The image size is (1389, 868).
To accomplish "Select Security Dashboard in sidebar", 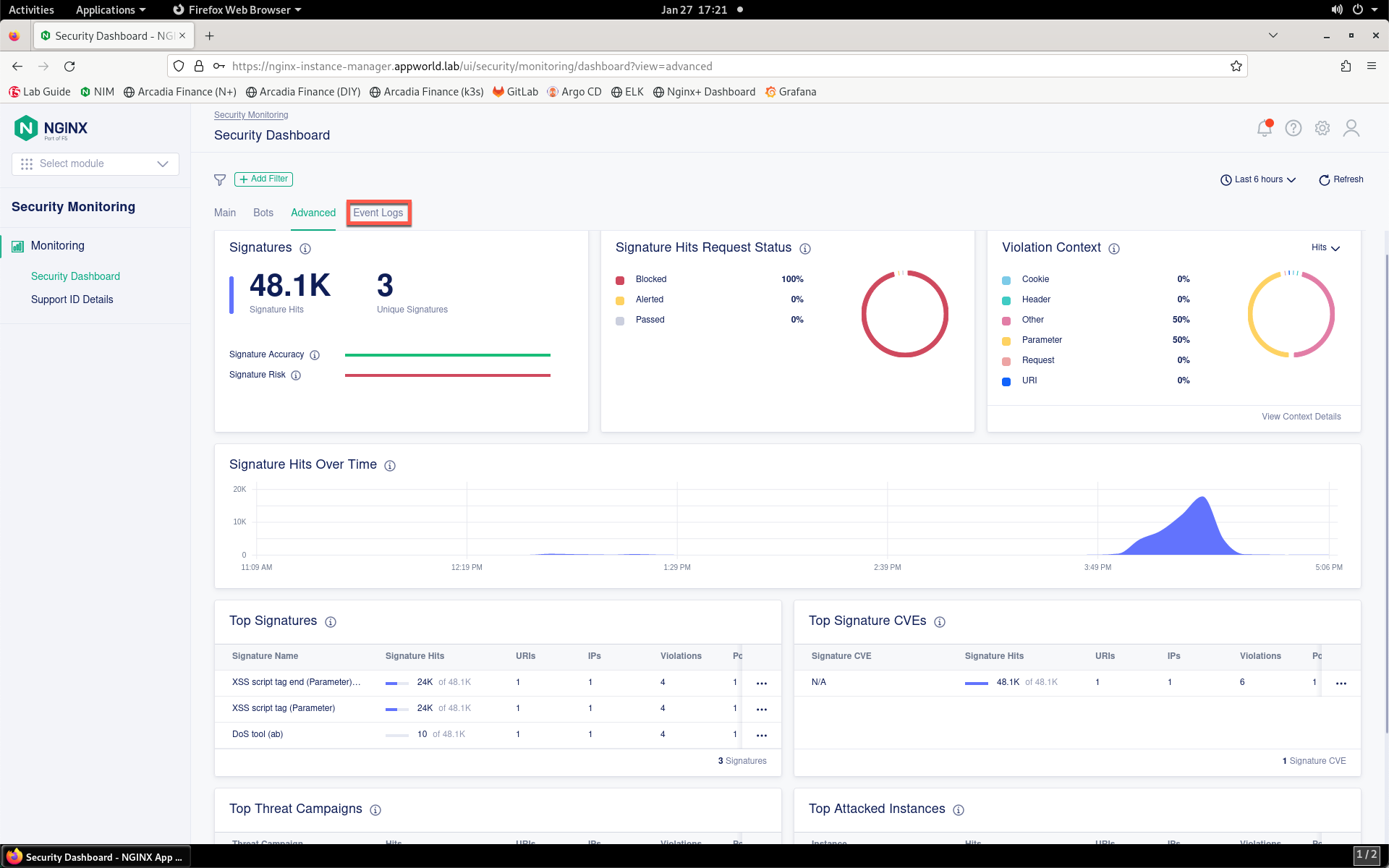I will click(x=75, y=277).
